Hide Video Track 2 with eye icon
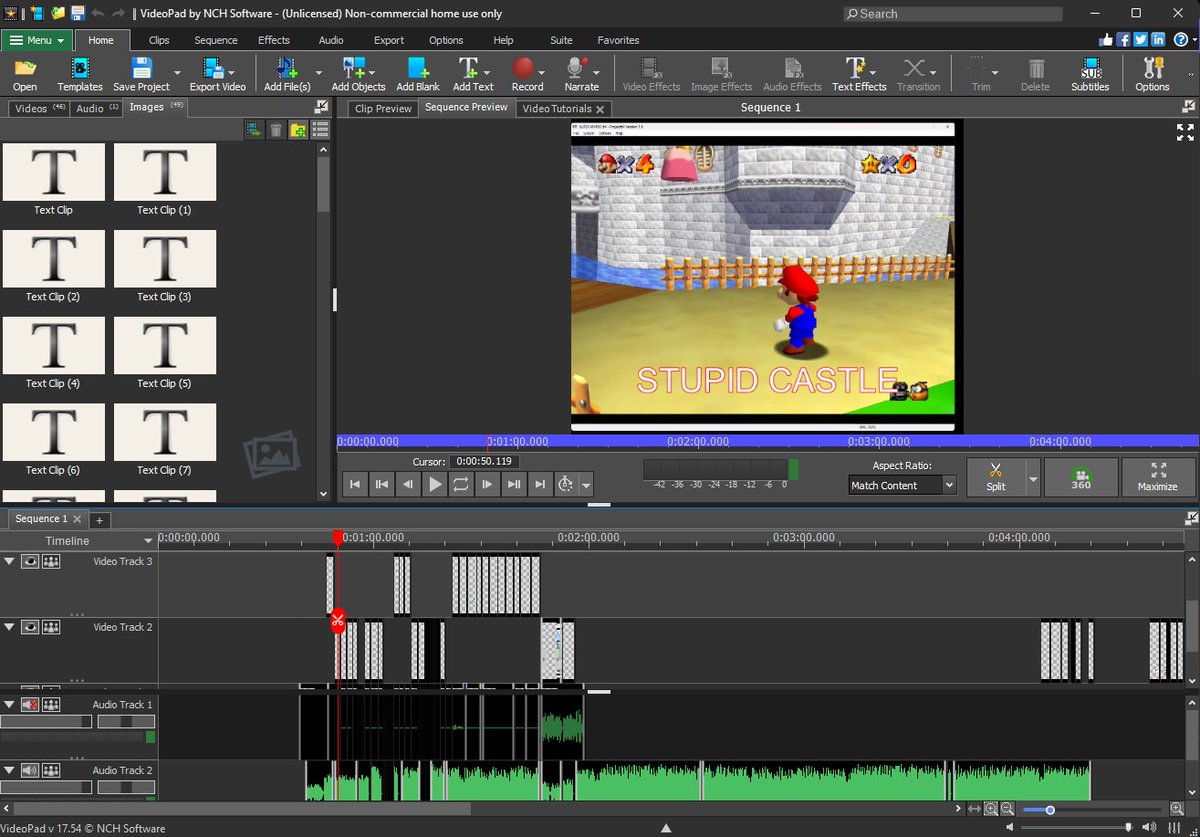 (x=31, y=627)
